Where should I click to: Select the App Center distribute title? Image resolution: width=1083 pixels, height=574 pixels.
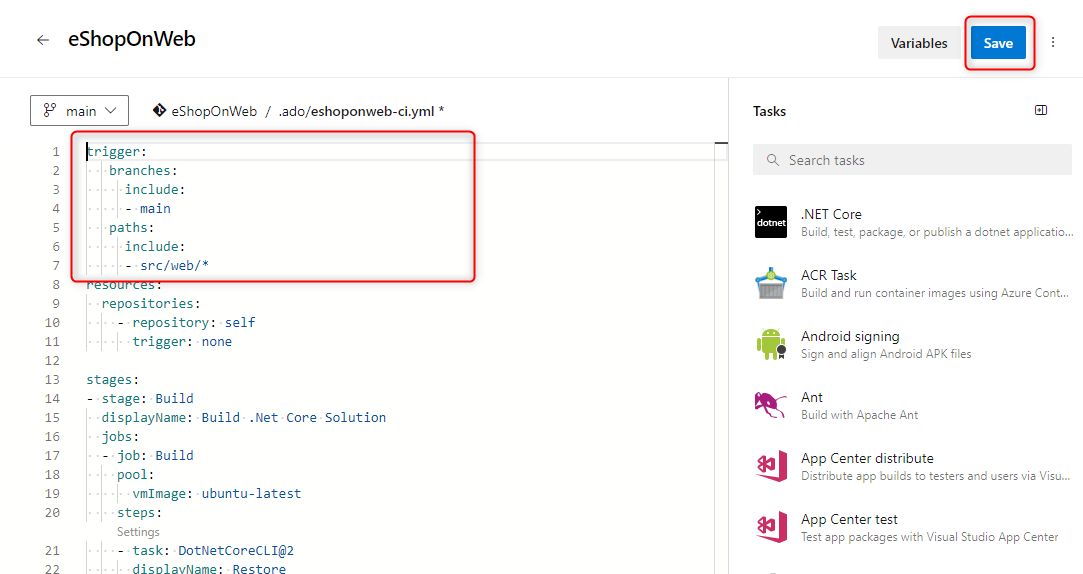coord(867,458)
